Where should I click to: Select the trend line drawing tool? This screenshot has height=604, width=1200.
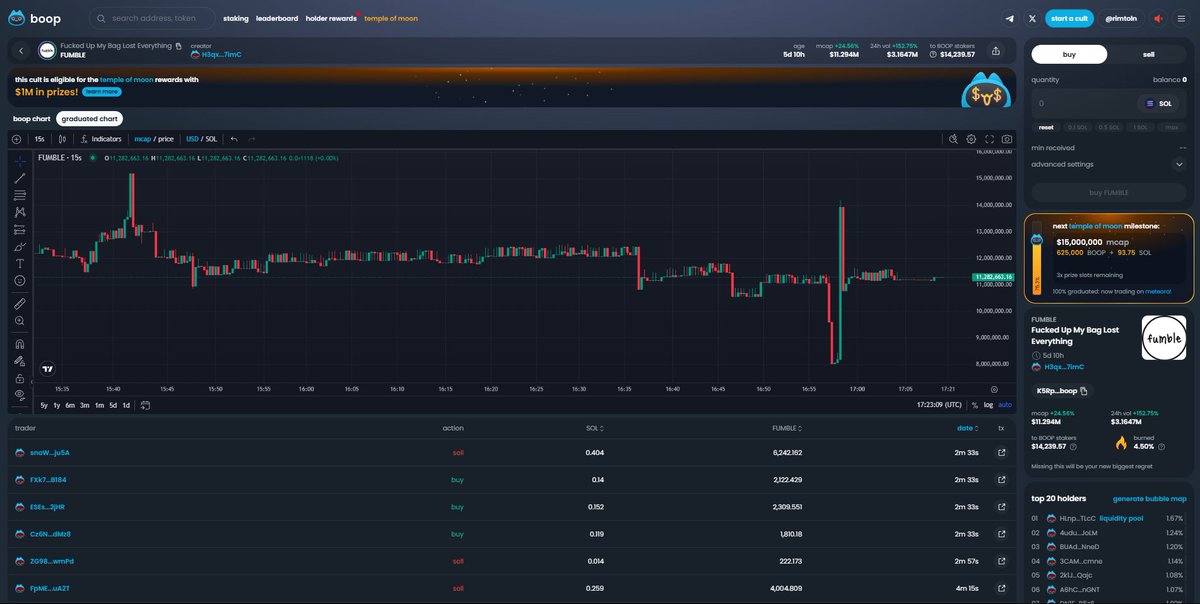coord(20,178)
